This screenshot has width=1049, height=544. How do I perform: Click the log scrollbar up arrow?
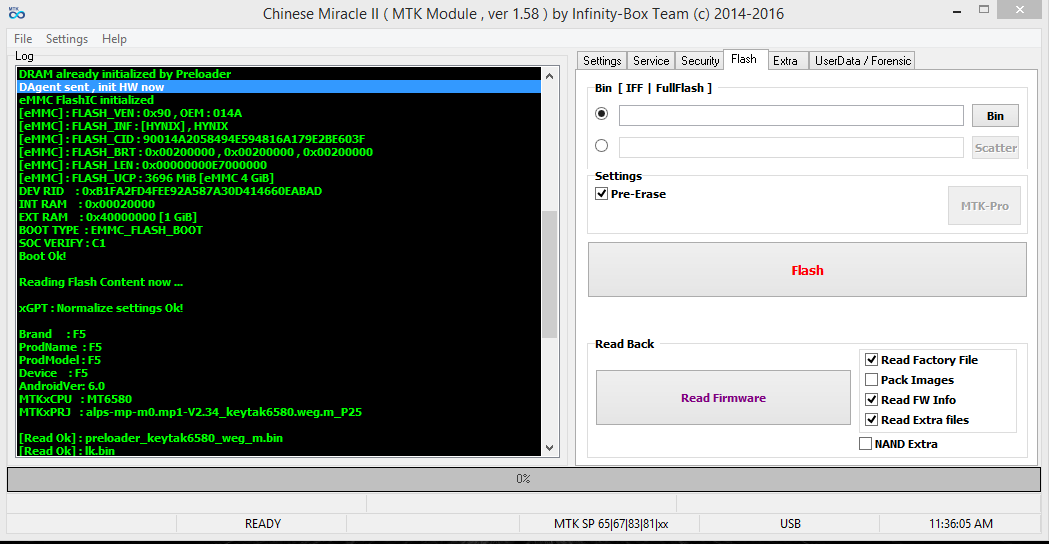[x=549, y=76]
